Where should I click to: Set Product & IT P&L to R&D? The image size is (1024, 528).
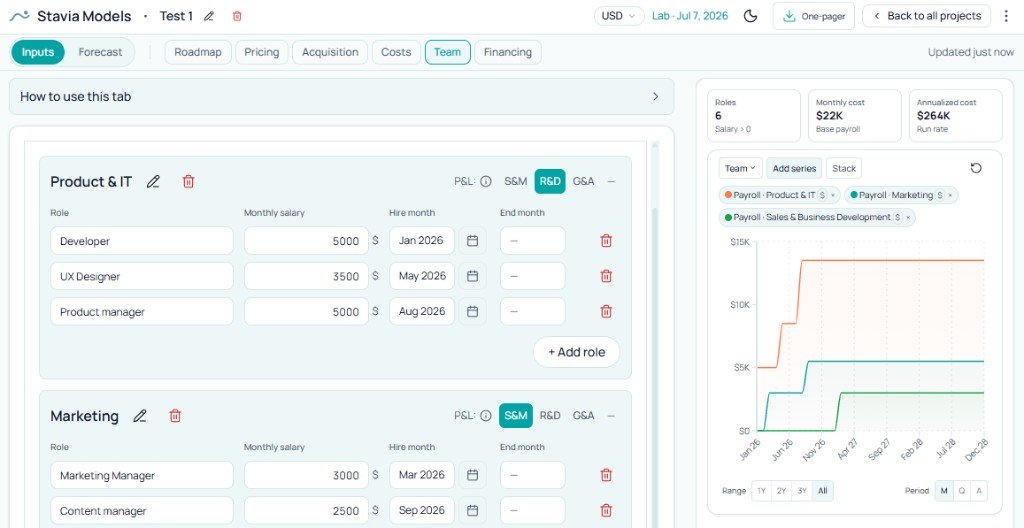pos(550,182)
